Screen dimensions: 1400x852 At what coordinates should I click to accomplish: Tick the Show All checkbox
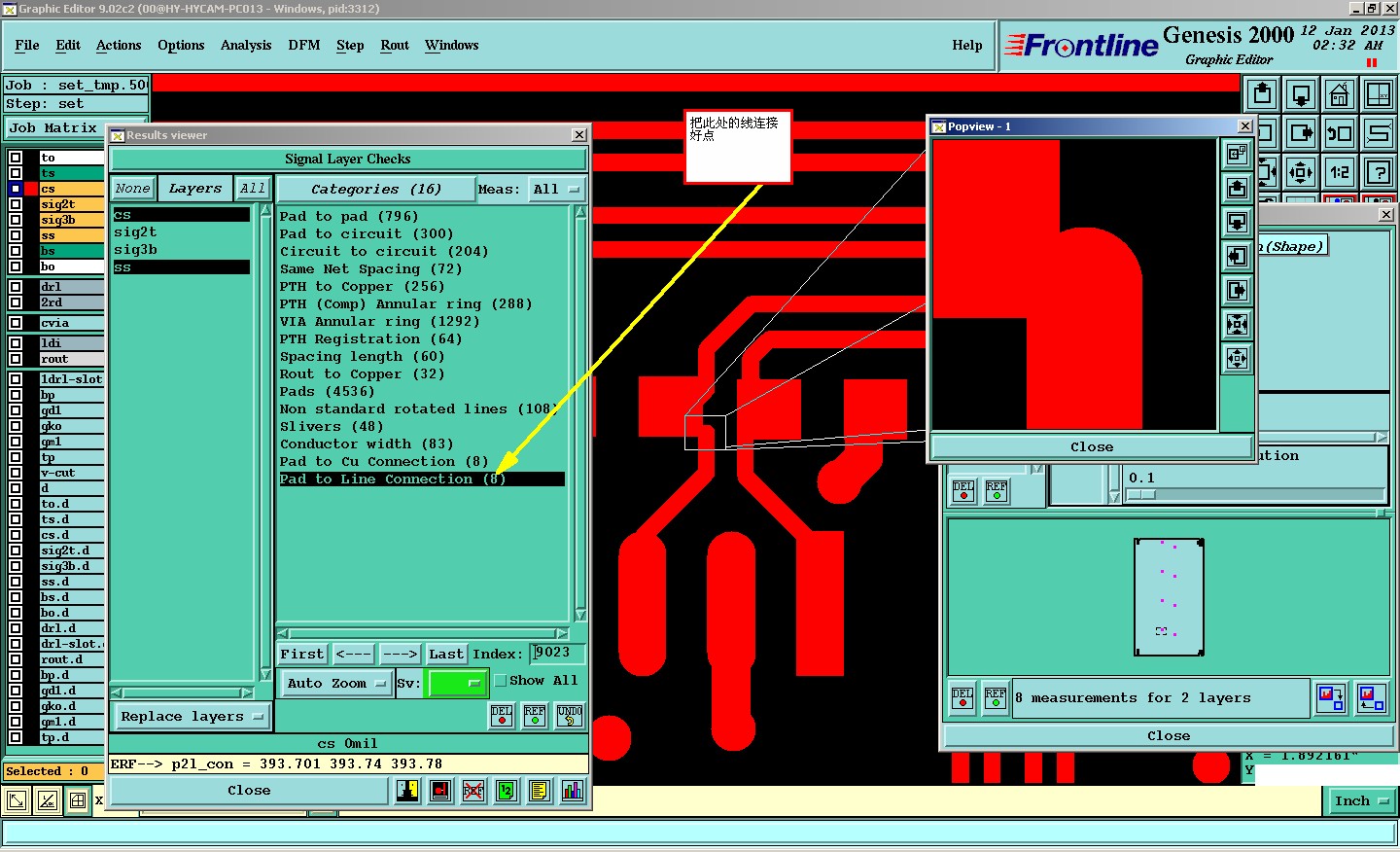click(x=501, y=681)
